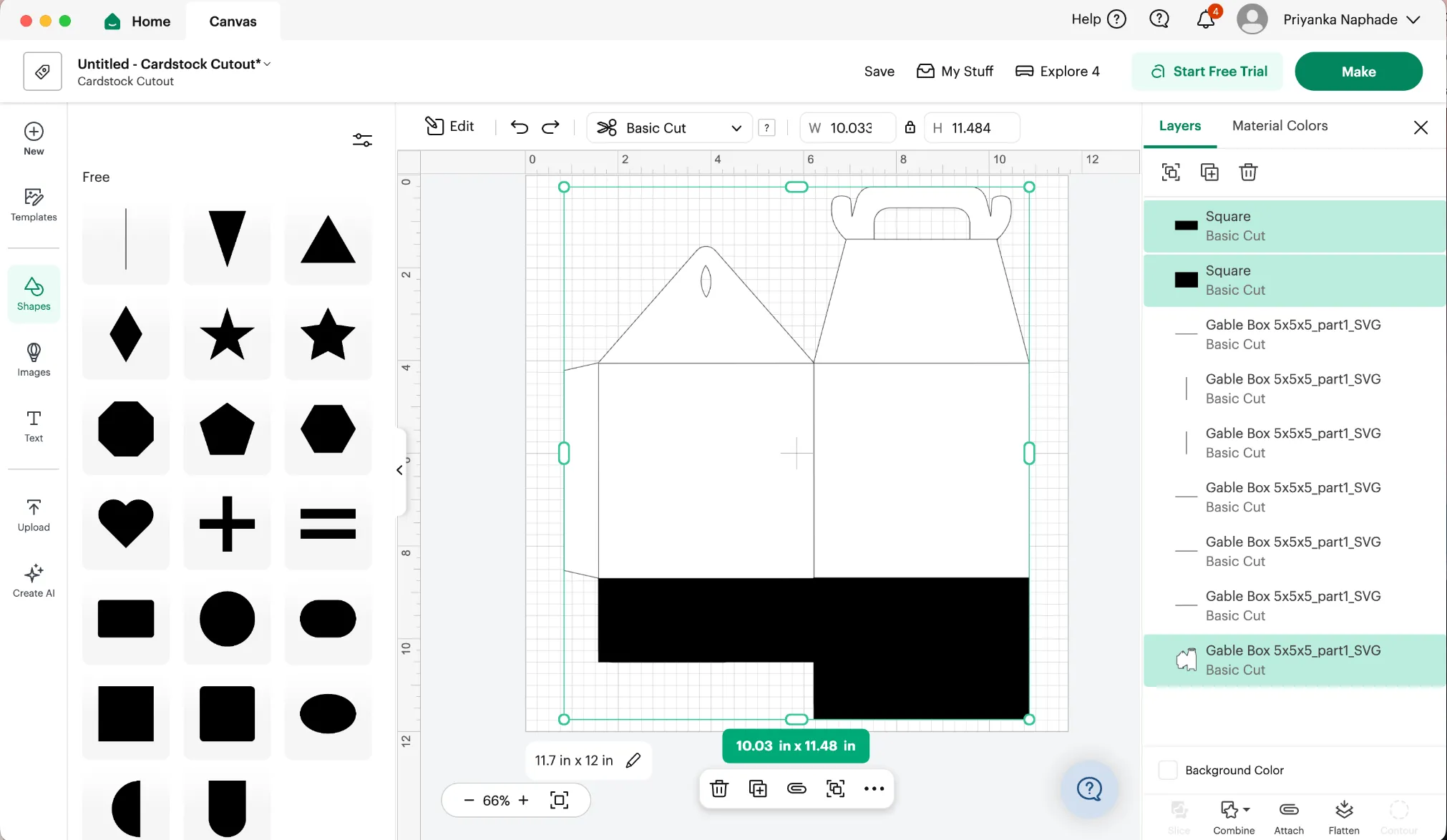Click the delete icon in Layers panel

[1248, 172]
